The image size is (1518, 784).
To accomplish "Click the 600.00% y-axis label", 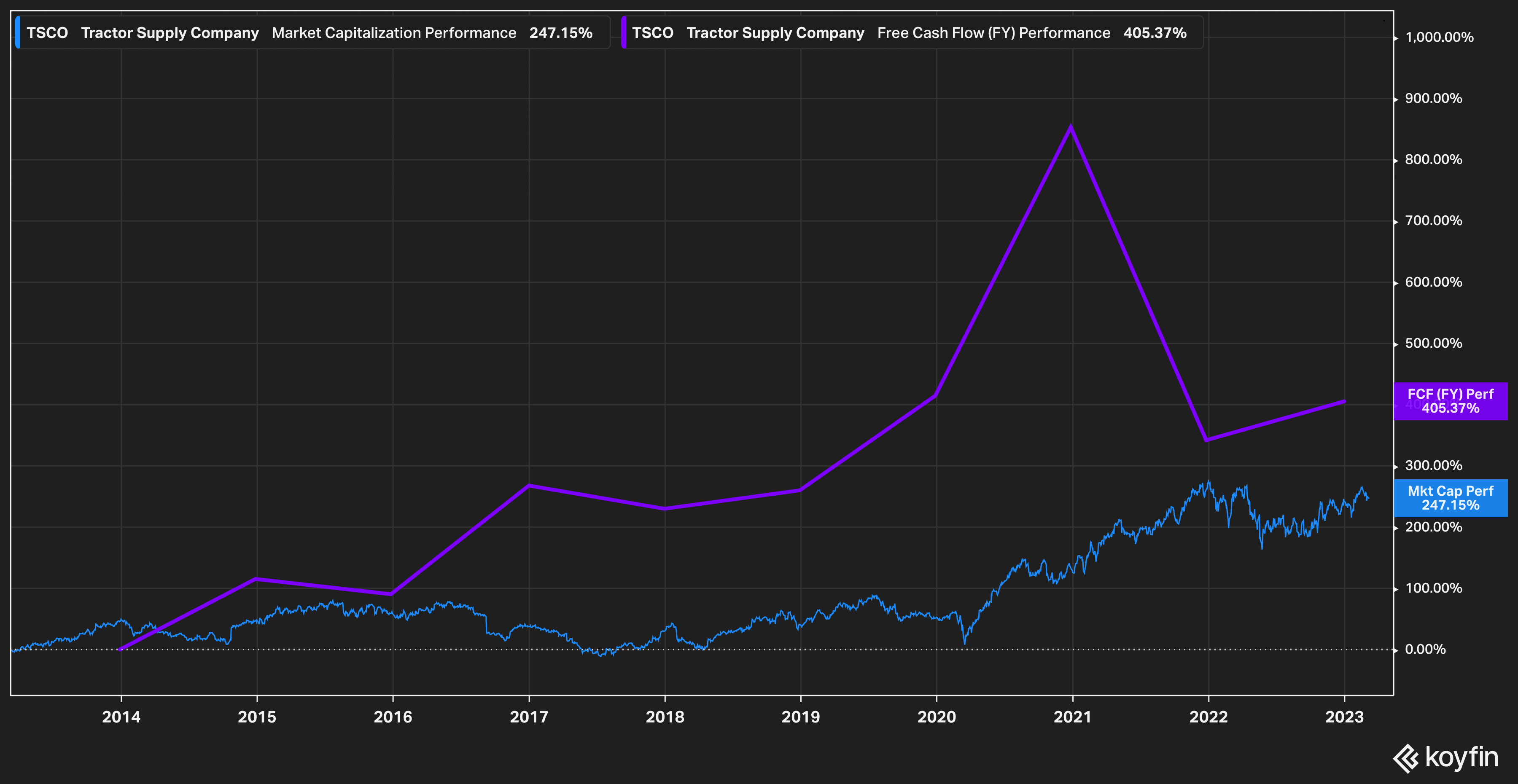I will tap(1433, 282).
